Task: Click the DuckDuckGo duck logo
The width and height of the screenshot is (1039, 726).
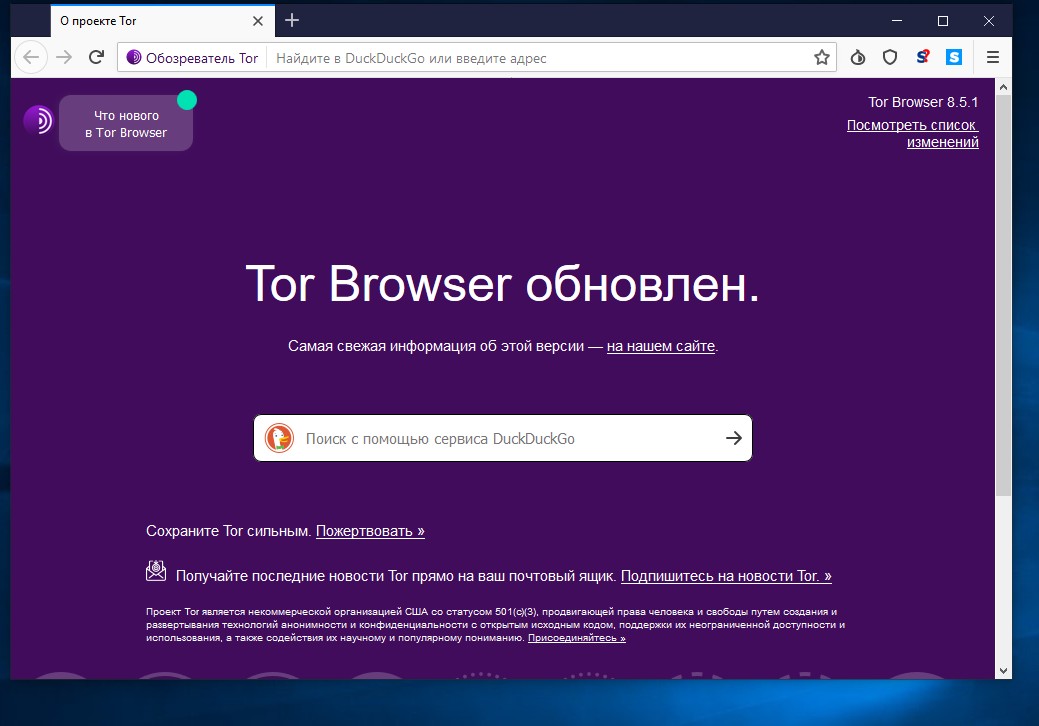Action: 279,439
